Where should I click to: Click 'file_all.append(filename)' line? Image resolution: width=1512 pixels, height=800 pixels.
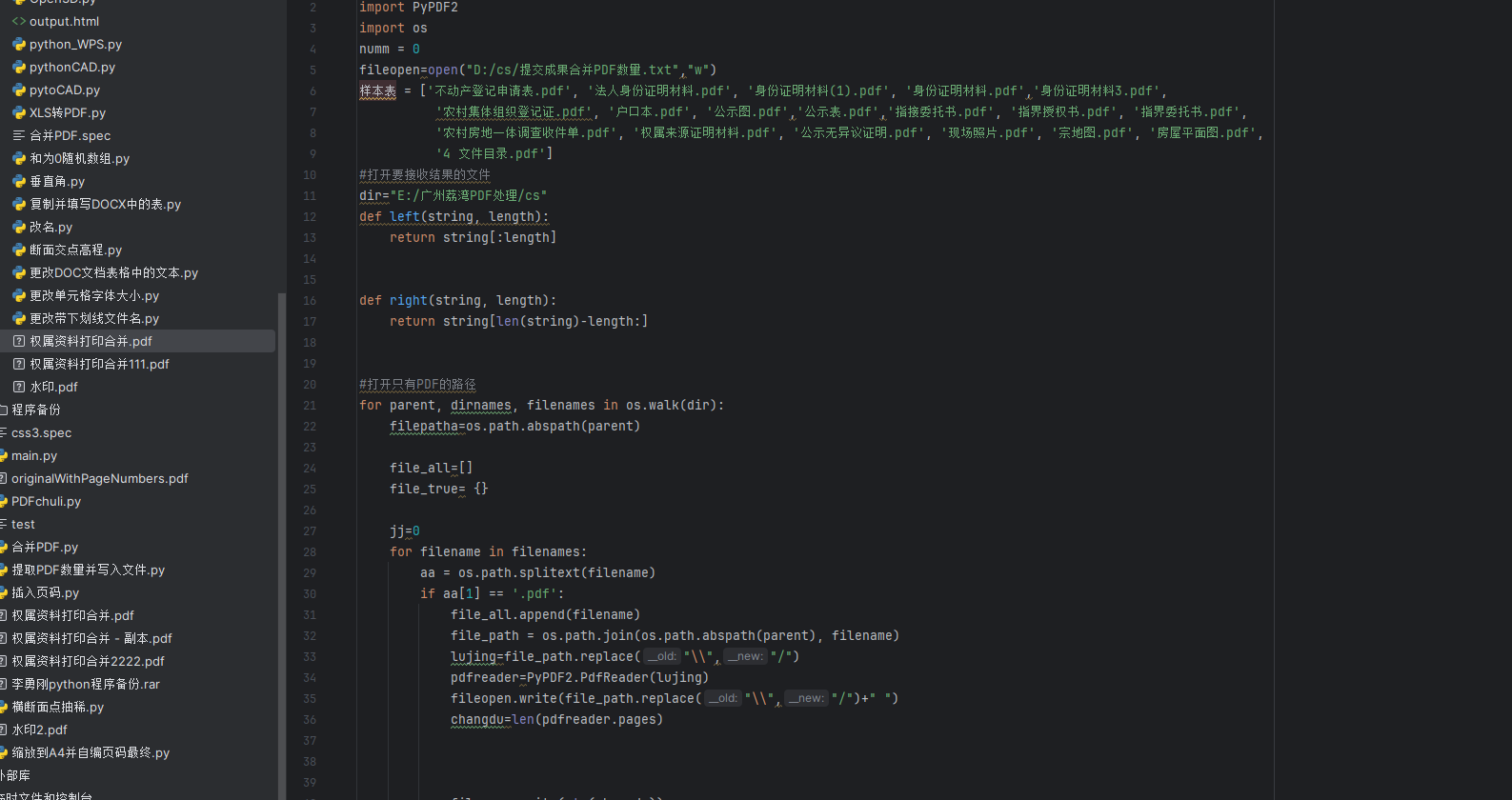pos(546,615)
